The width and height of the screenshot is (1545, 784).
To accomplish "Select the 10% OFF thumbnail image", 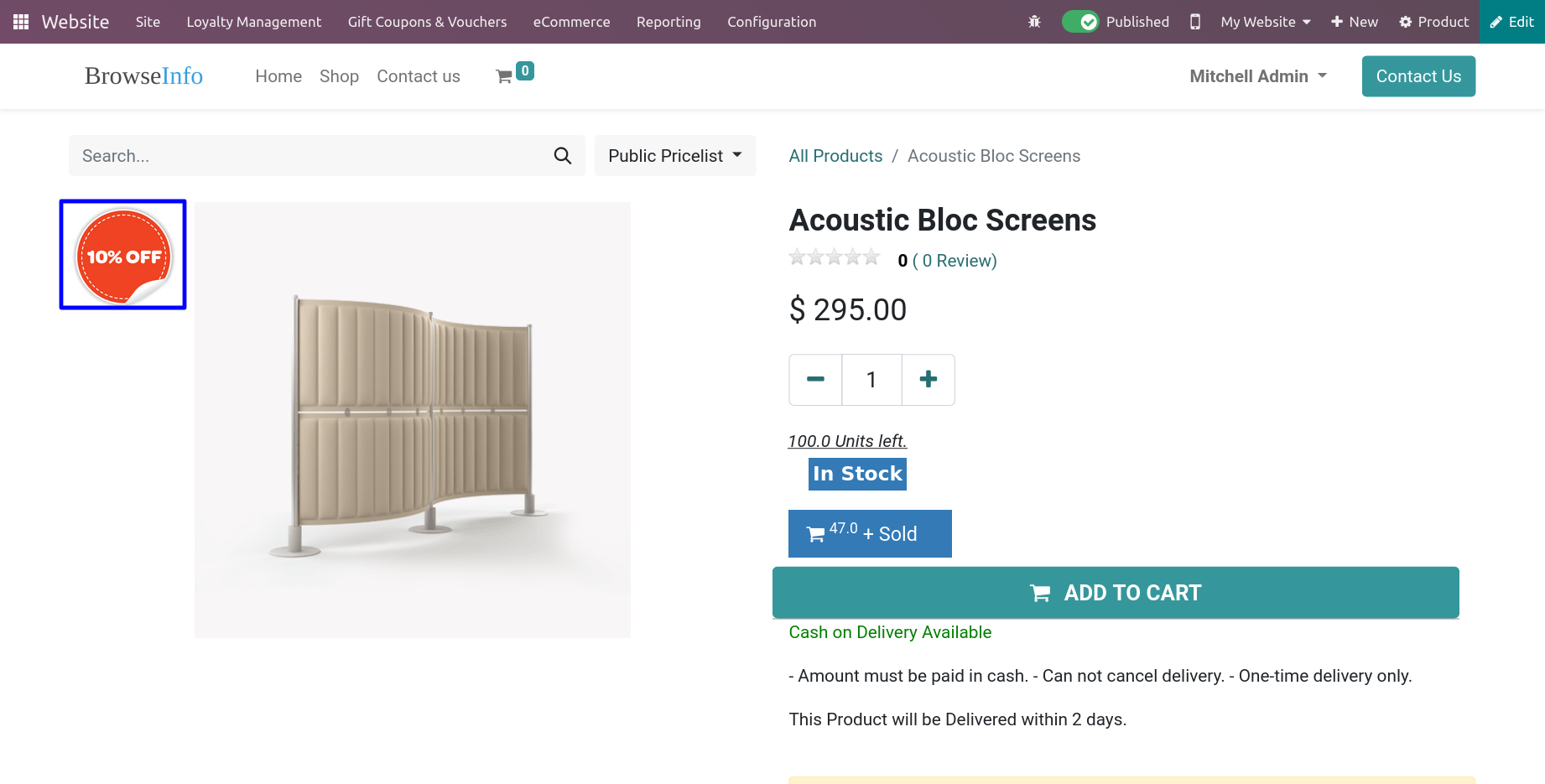I will (x=123, y=255).
